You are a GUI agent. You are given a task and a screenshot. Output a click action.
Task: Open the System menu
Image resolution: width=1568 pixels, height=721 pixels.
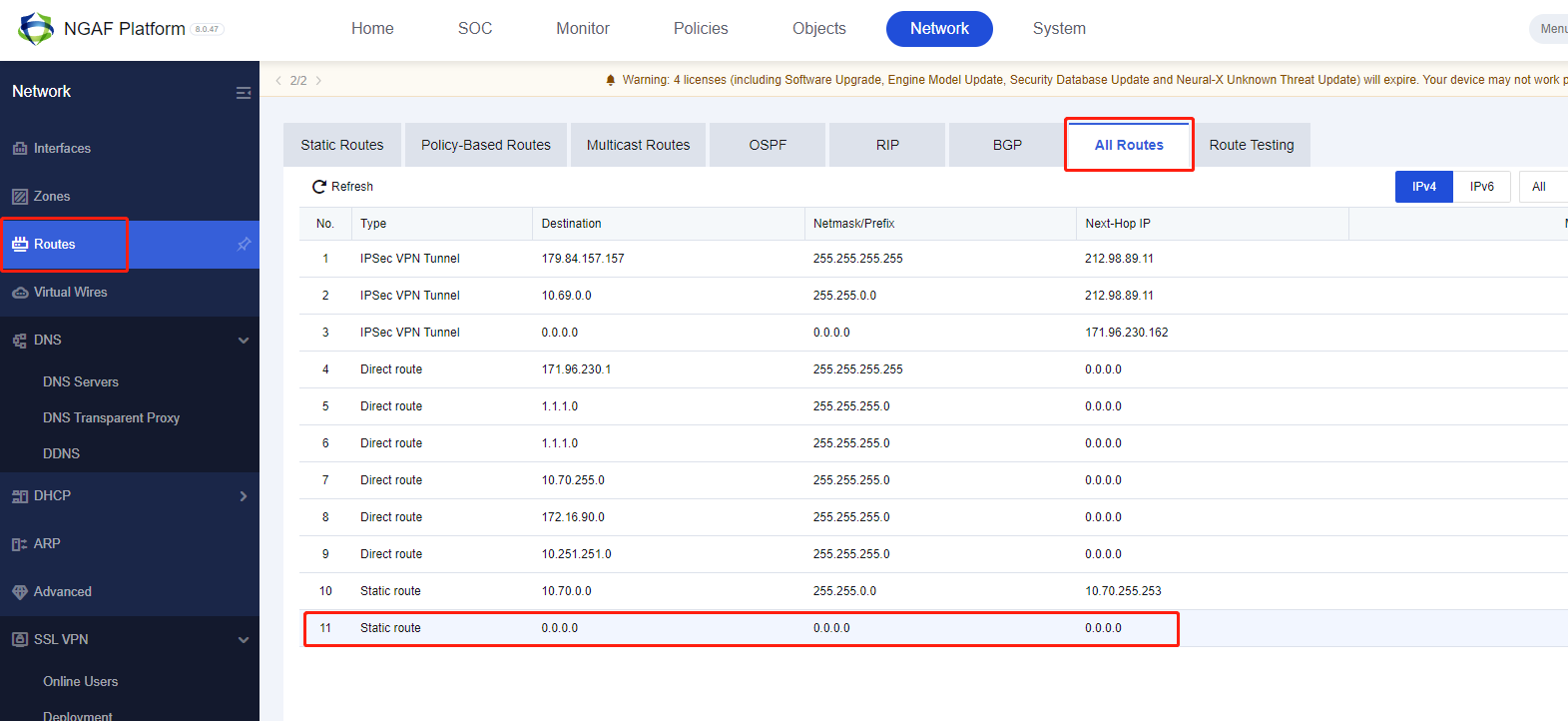tap(1059, 29)
